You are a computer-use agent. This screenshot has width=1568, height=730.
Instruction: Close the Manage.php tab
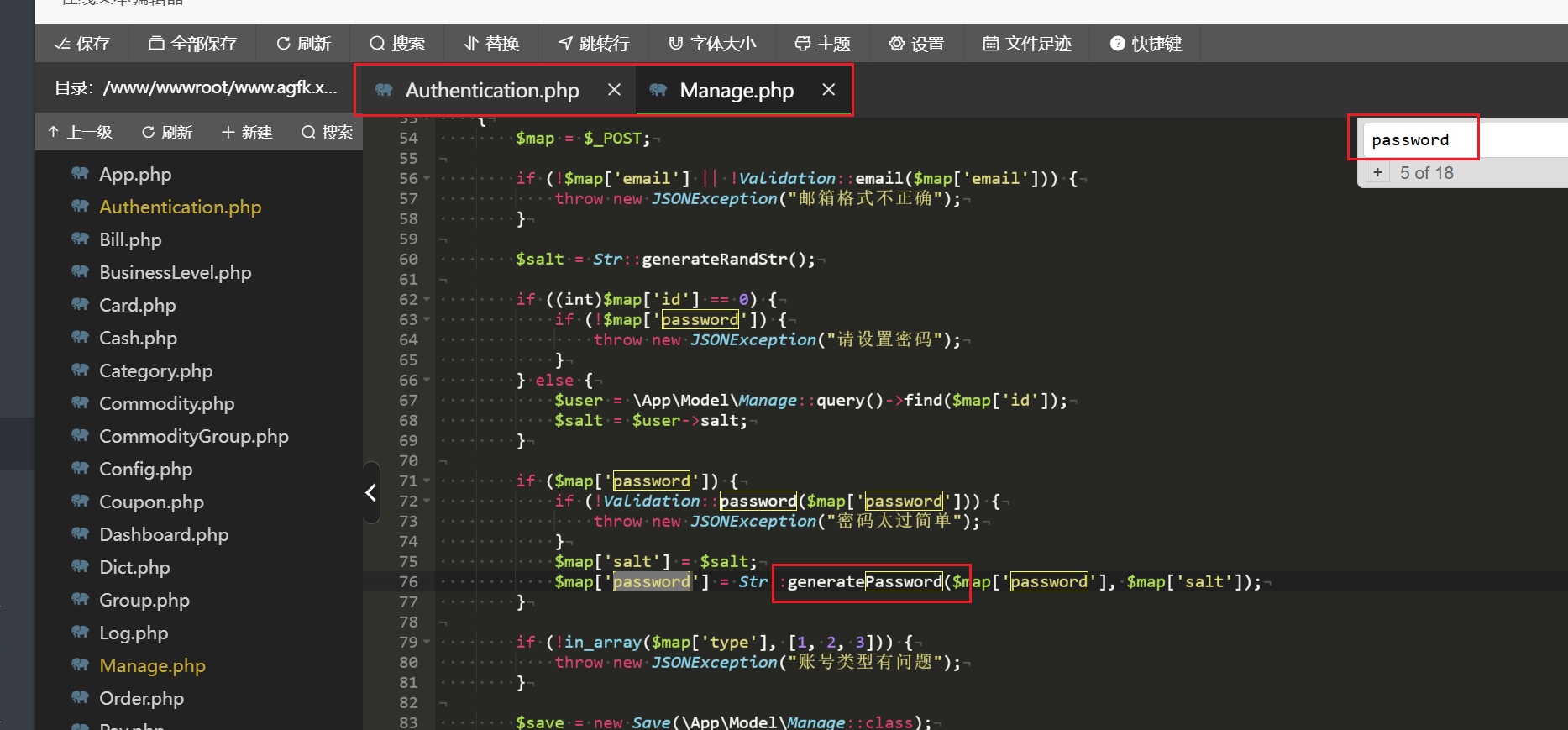click(828, 90)
